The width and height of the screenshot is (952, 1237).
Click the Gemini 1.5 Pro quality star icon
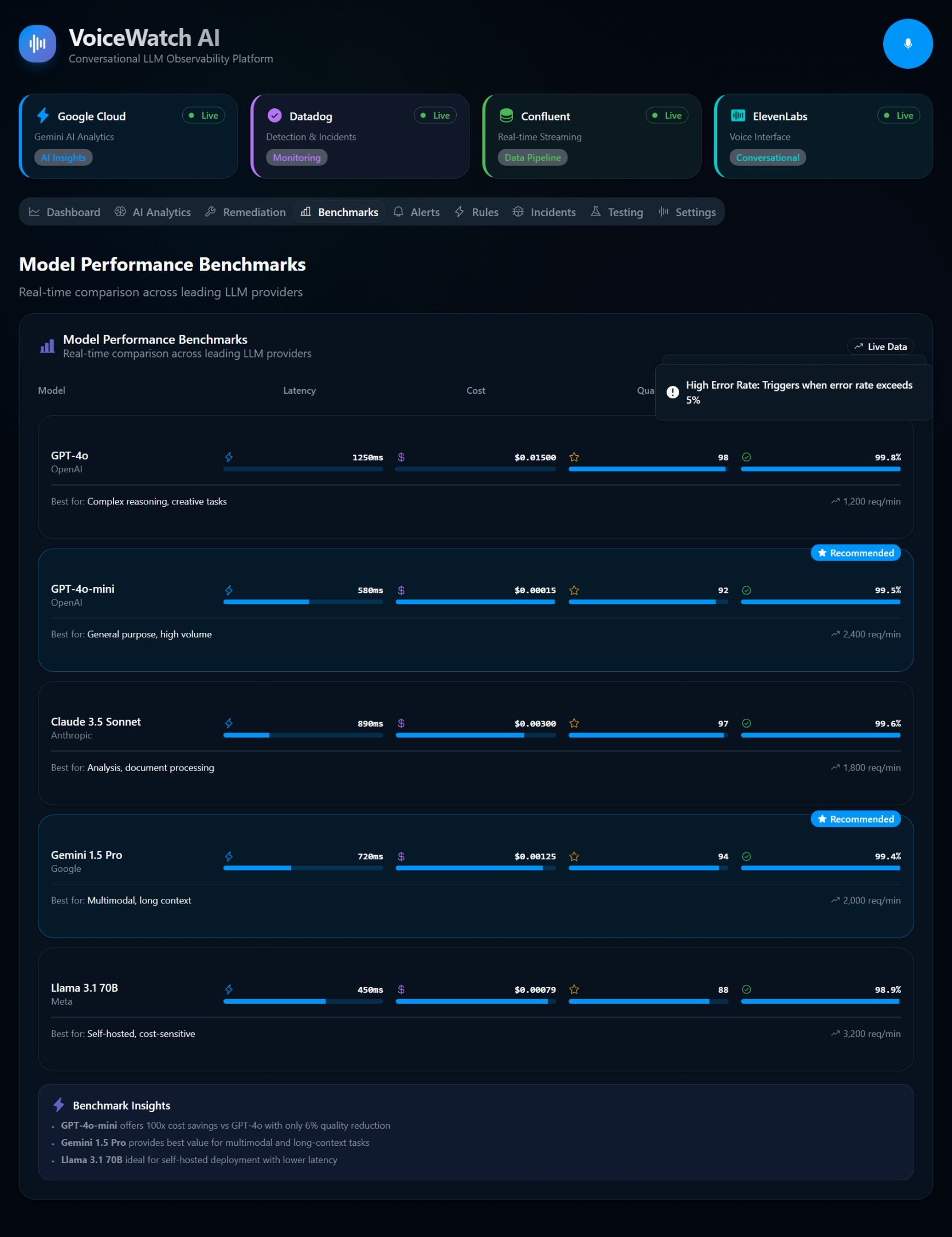coord(574,856)
